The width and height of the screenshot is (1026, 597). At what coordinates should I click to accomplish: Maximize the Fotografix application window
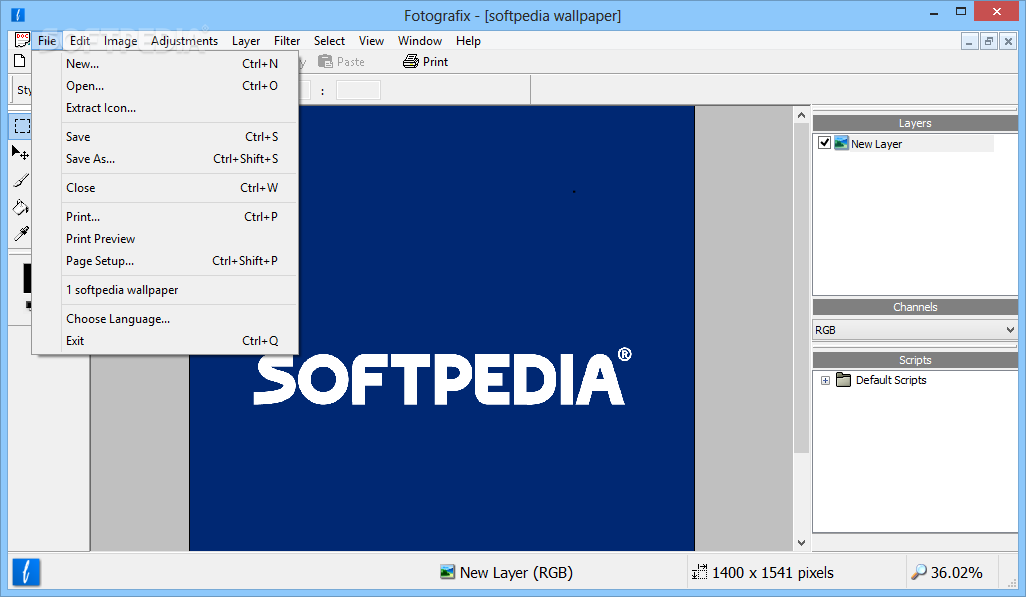(961, 12)
